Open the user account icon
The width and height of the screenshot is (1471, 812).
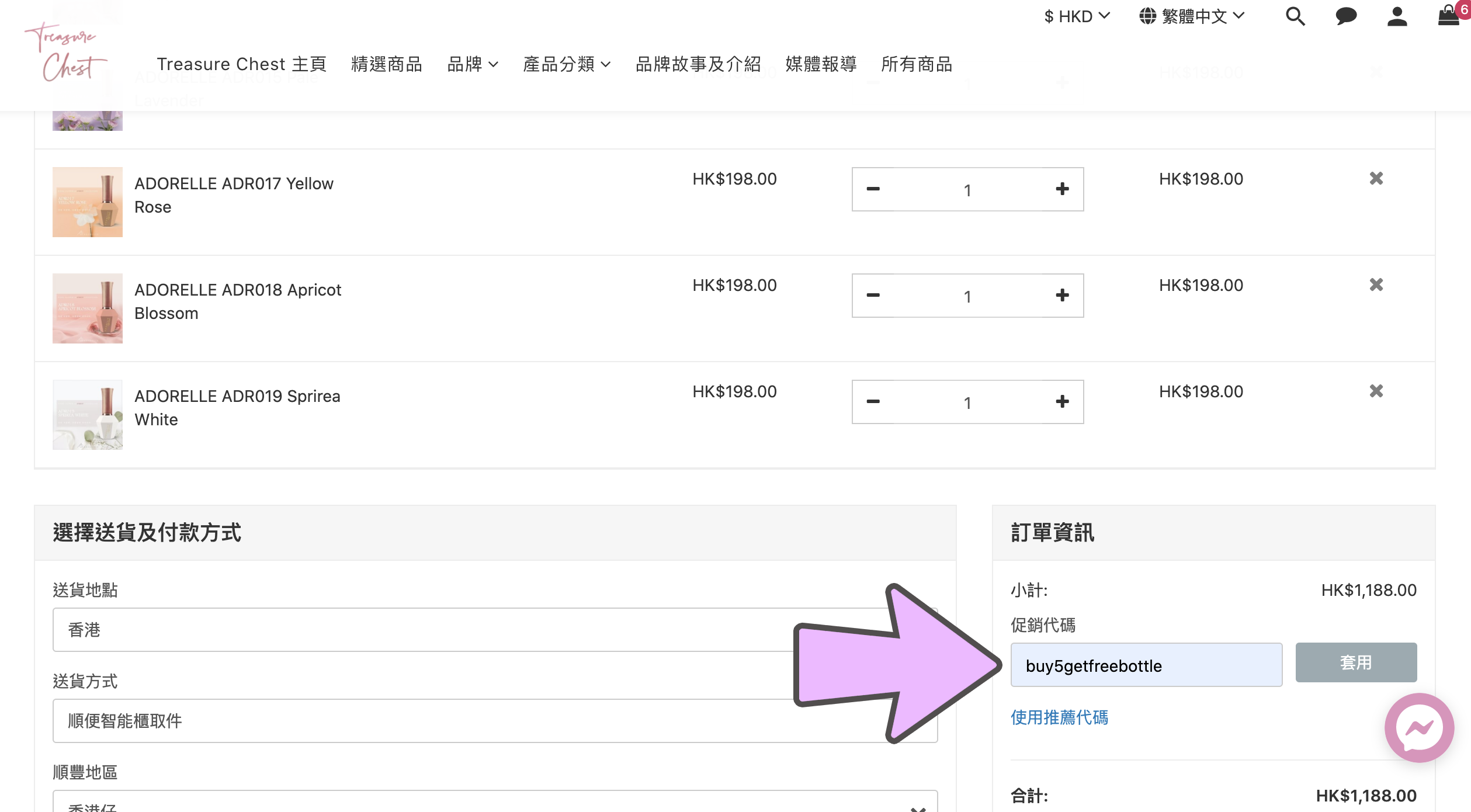click(x=1397, y=16)
